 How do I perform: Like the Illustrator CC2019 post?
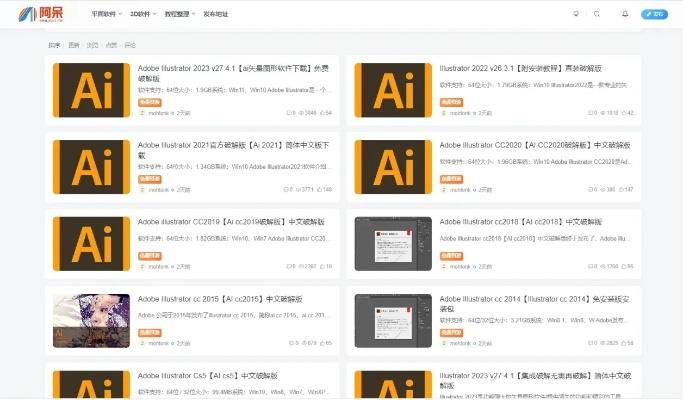pos(322,266)
